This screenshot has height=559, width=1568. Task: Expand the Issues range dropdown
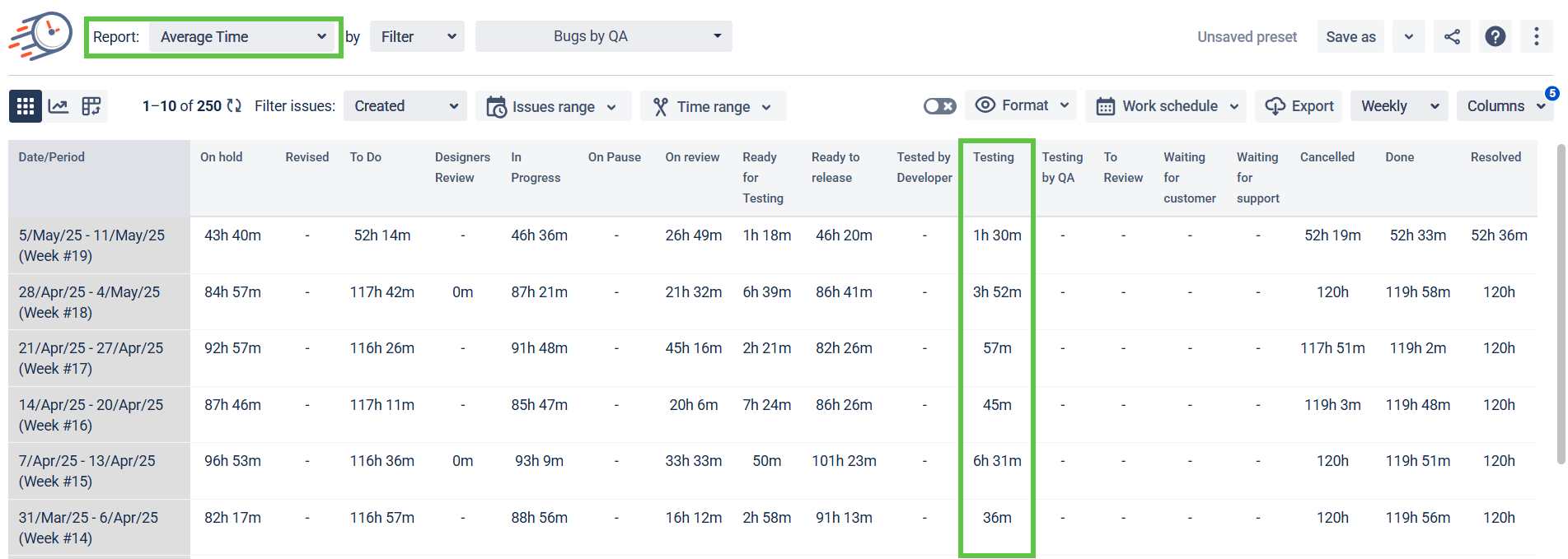click(554, 106)
